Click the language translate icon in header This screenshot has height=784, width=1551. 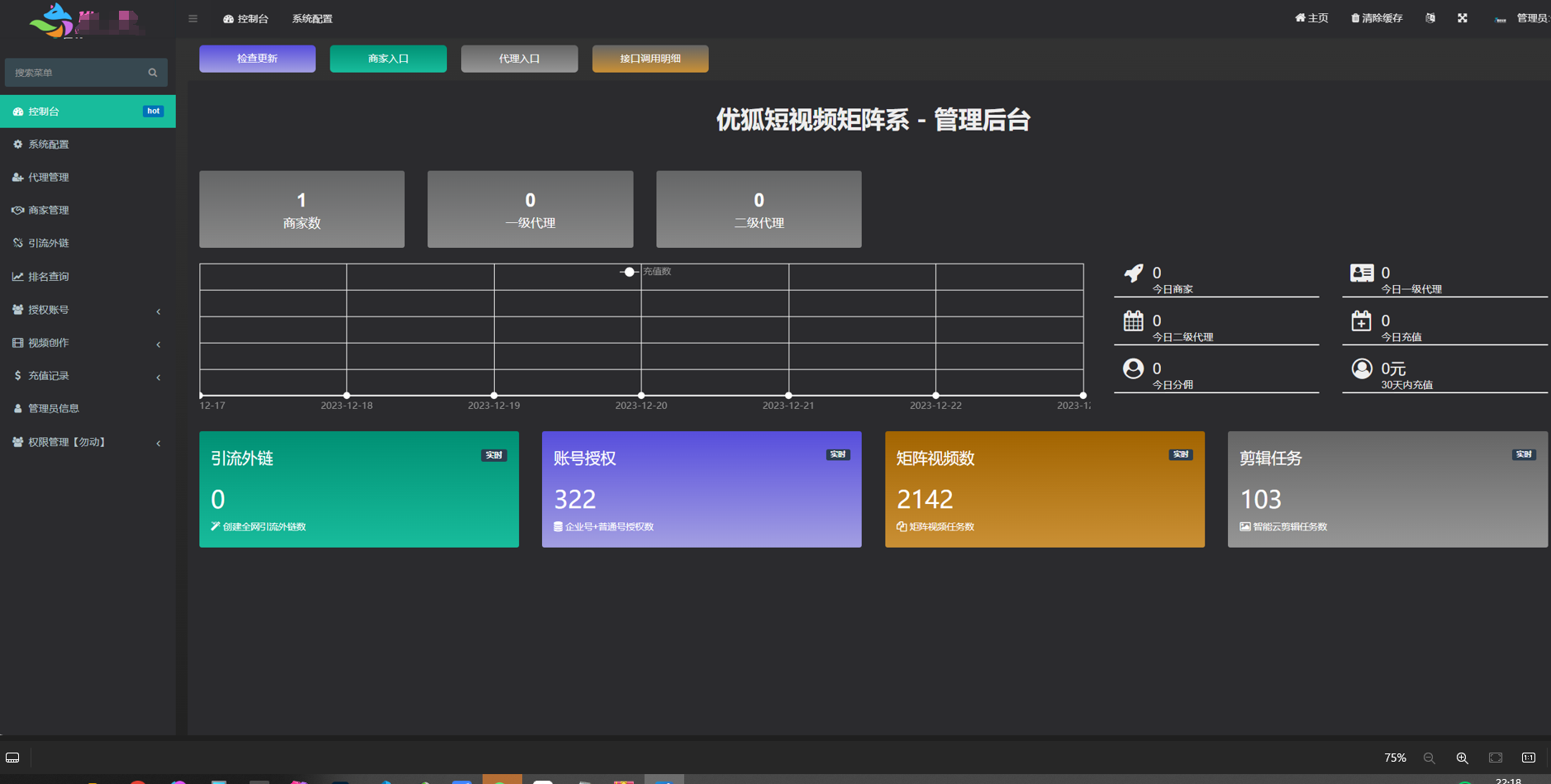pyautogui.click(x=1430, y=18)
